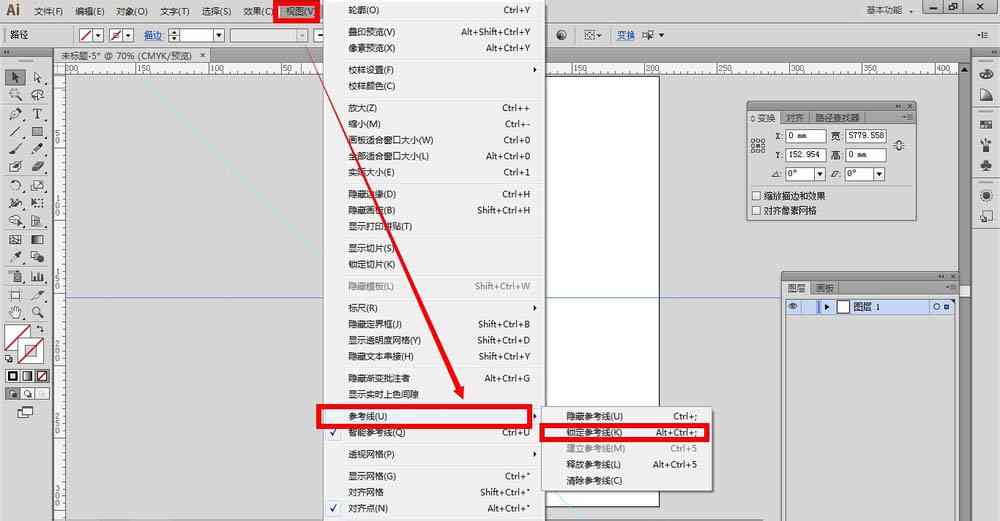Click the swap fill and stroke arrow
The image size is (1000, 521).
40,329
